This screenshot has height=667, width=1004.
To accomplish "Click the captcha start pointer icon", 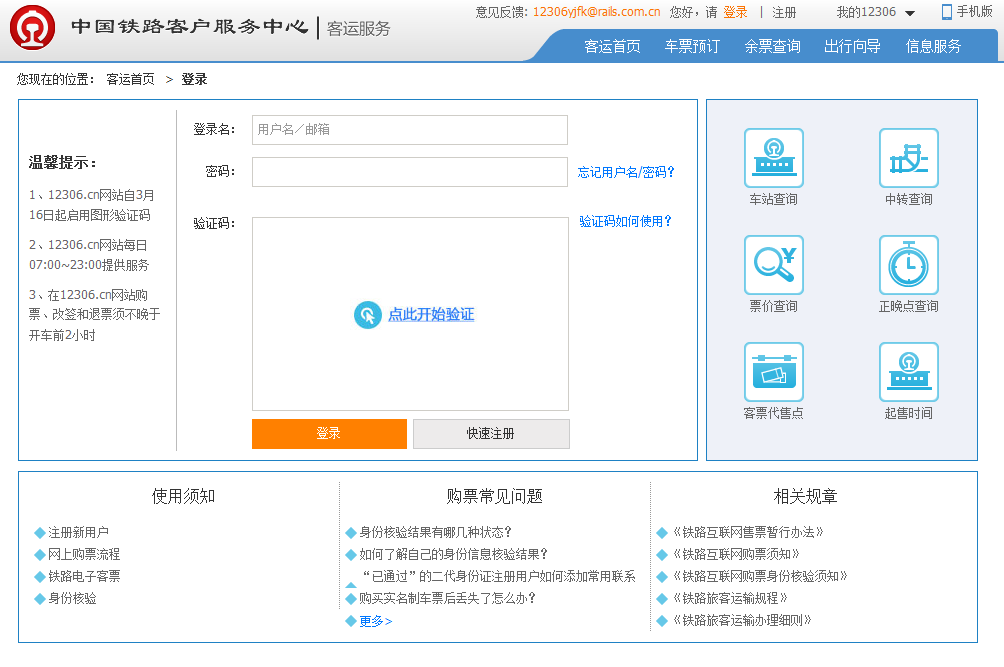I will pos(368,314).
